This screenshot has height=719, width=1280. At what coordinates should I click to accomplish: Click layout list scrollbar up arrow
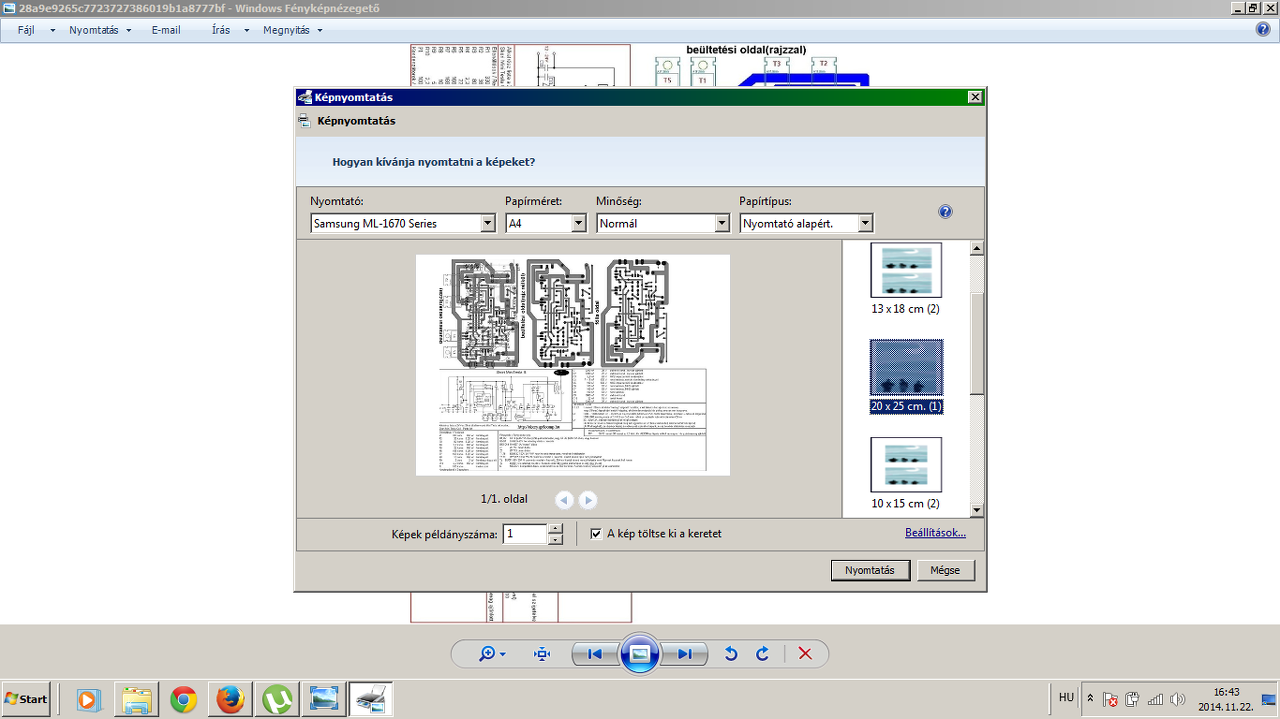pos(977,248)
